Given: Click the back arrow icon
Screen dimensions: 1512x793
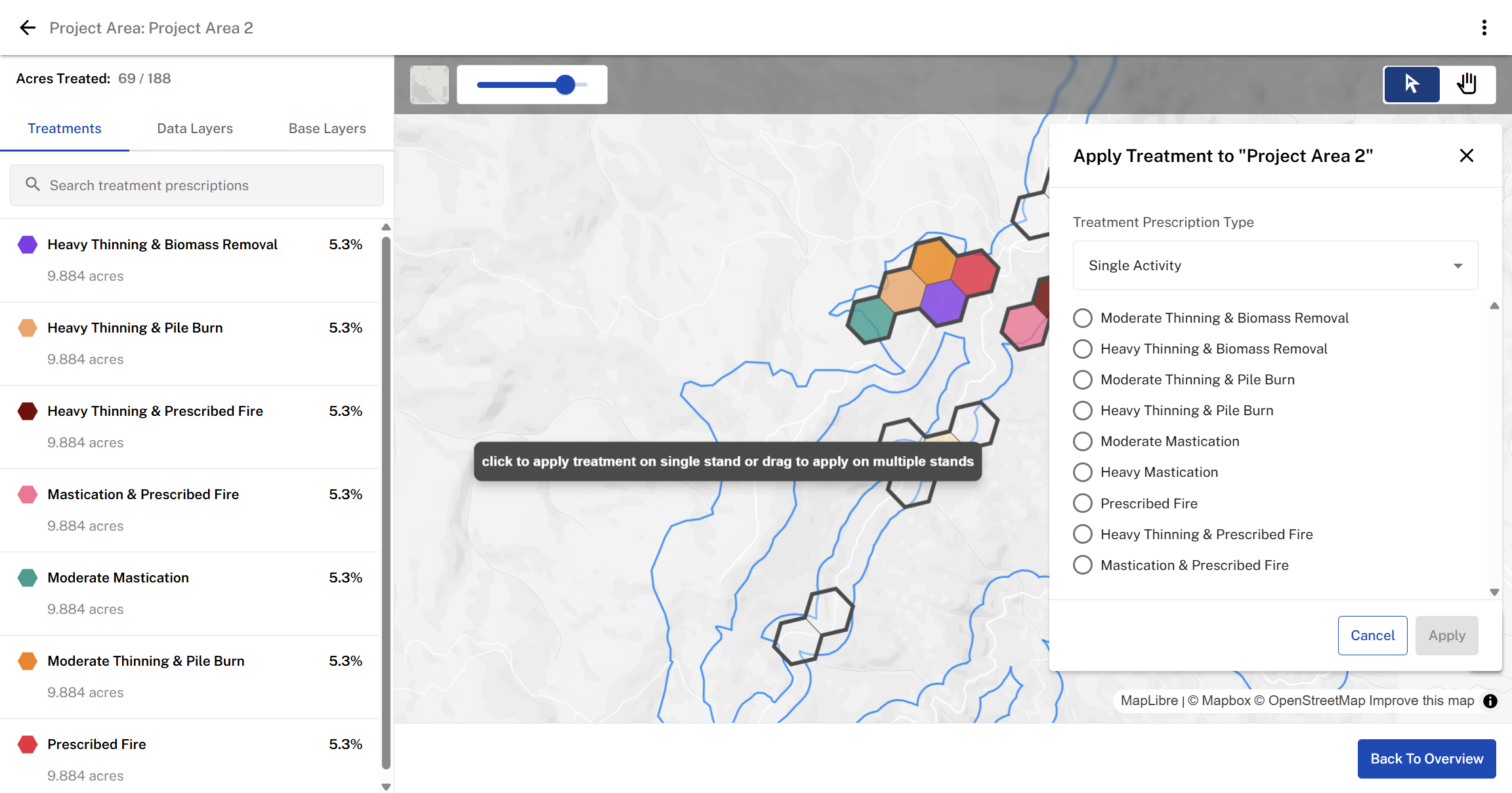Looking at the screenshot, I should point(28,28).
